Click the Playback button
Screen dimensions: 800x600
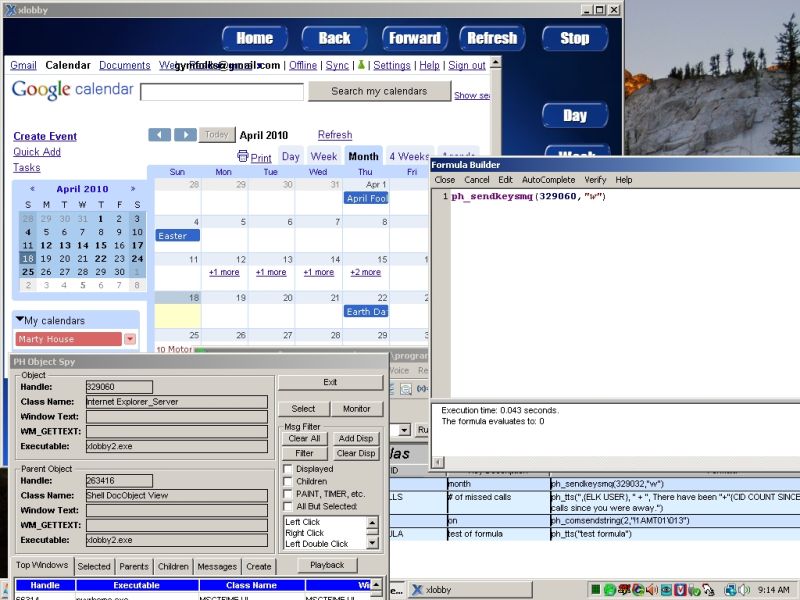tap(327, 565)
